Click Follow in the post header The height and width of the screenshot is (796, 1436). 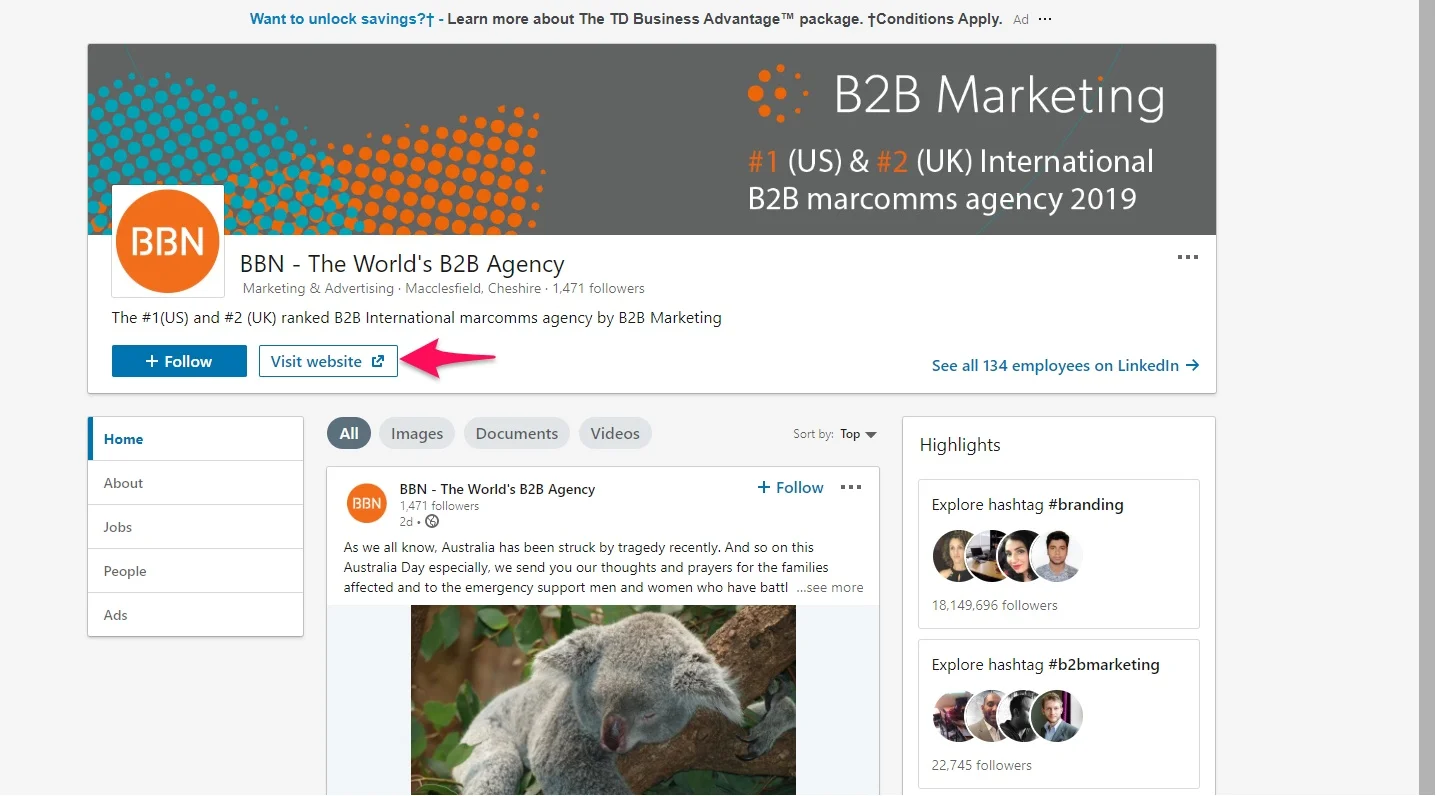coord(790,487)
